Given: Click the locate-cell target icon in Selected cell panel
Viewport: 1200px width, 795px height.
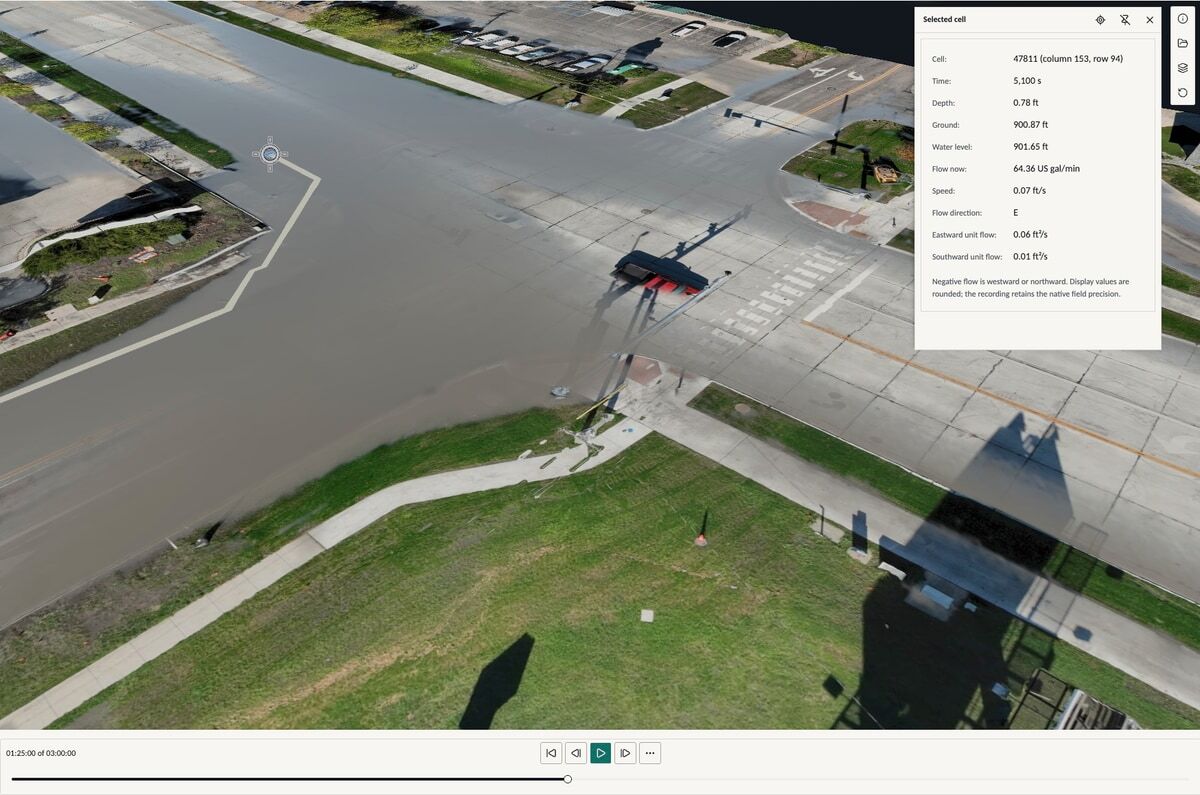Looking at the screenshot, I should pos(1100,20).
